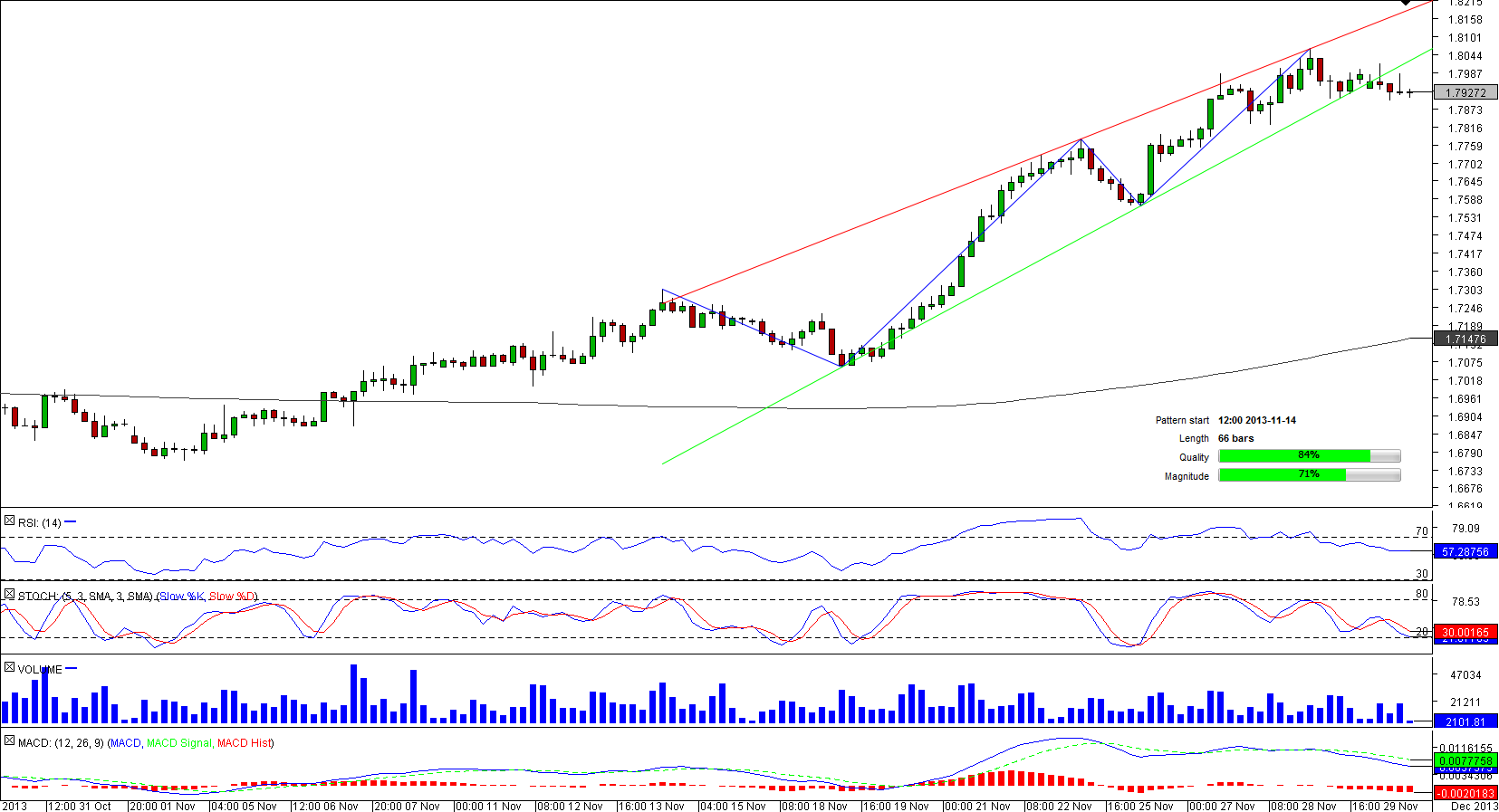Screen dimensions: 1499x812
Task: Click the '08:00 22 Nov' time label
Action: tap(1059, 806)
